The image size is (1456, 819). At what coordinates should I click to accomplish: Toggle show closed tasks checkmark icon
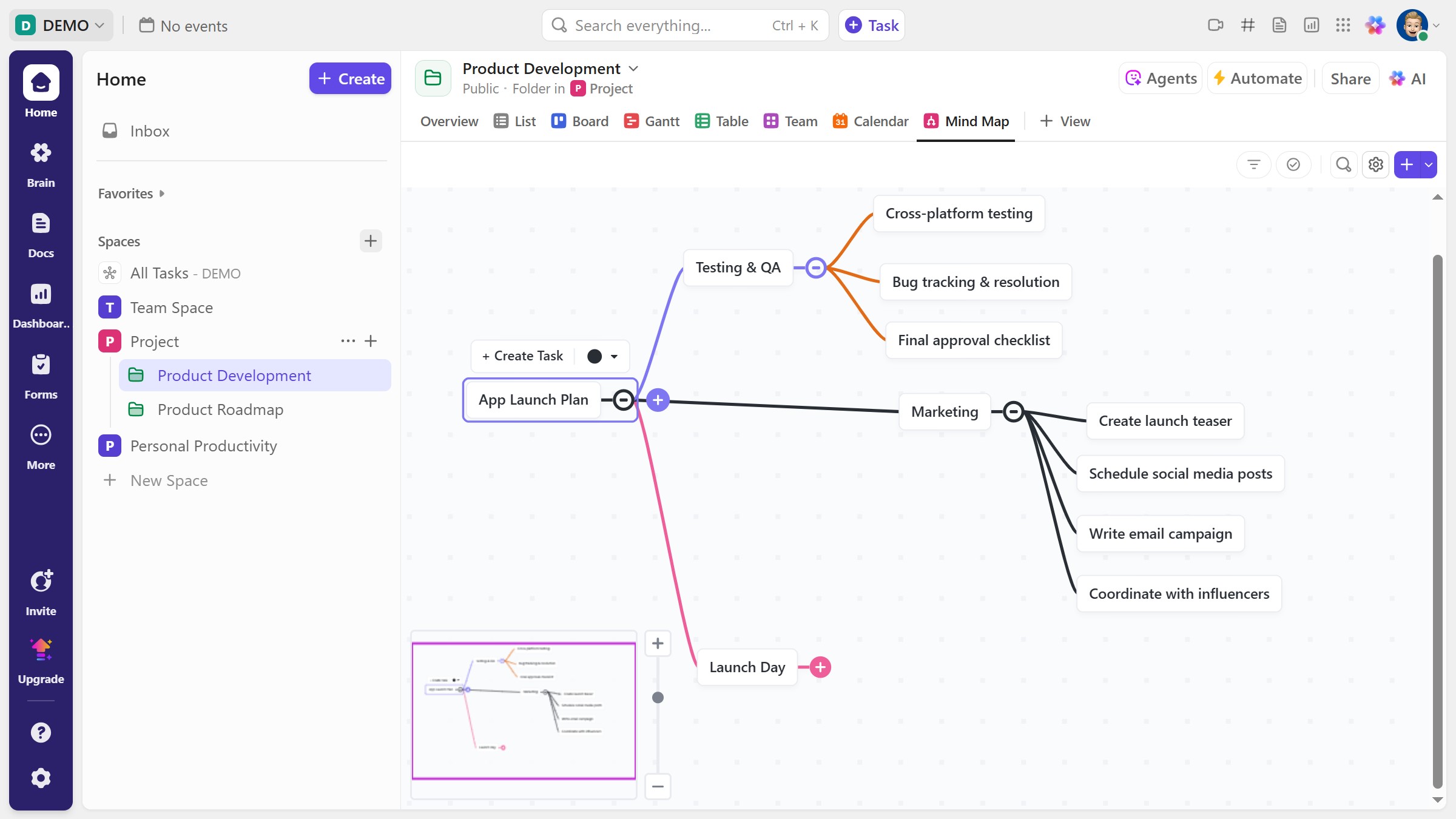pyautogui.click(x=1293, y=164)
